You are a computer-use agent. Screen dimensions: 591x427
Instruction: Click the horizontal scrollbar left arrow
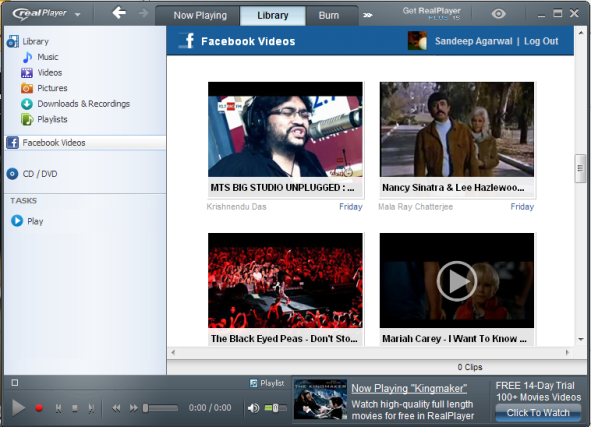coord(173,352)
